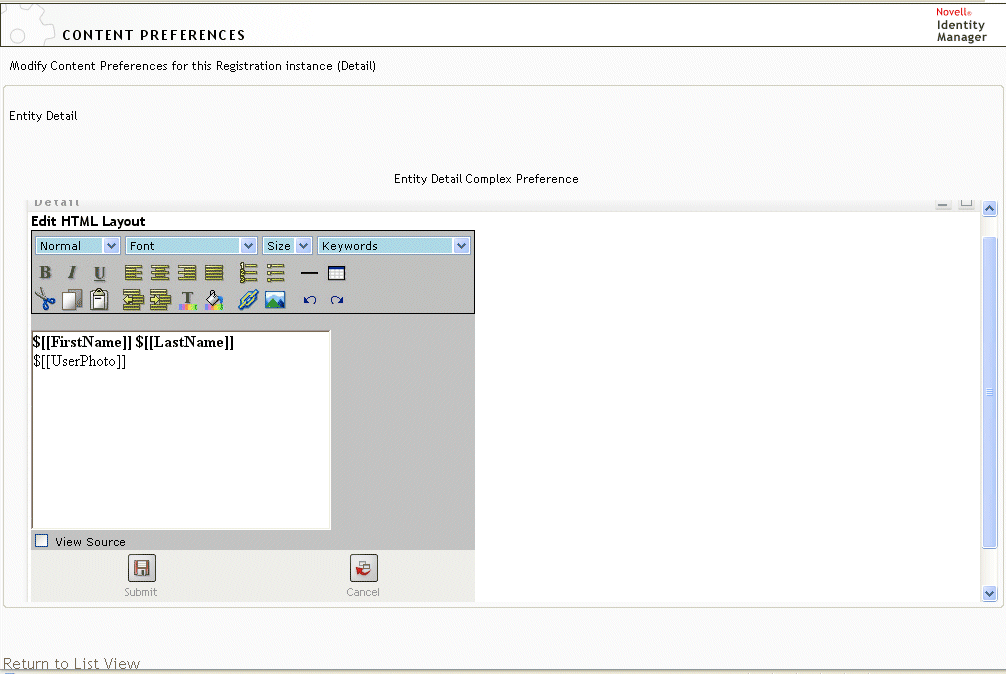Insert a hyperlink

click(248, 299)
